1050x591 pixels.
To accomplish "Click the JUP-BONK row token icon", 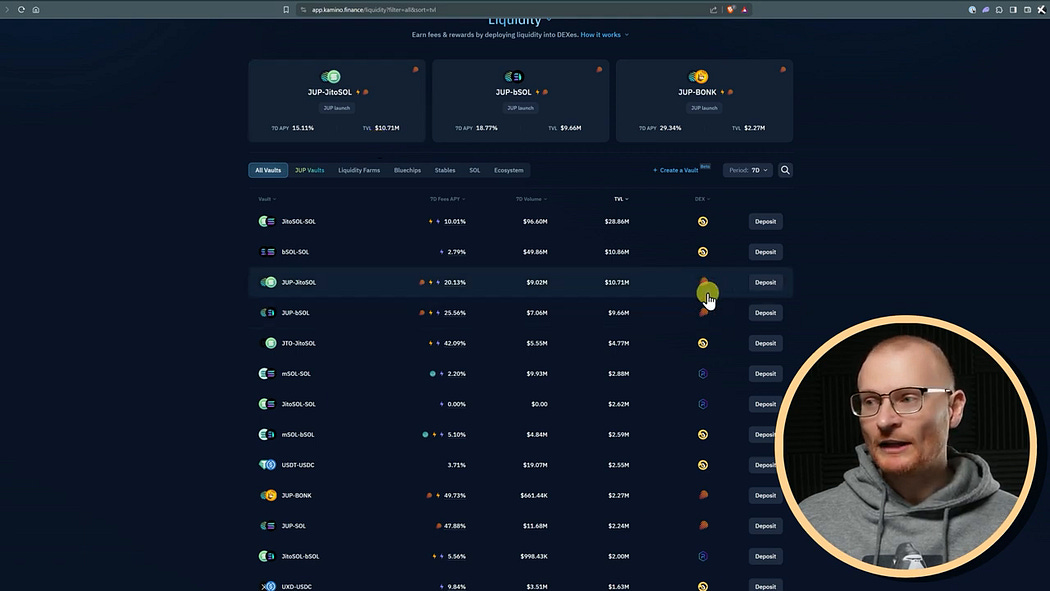I will pos(268,495).
